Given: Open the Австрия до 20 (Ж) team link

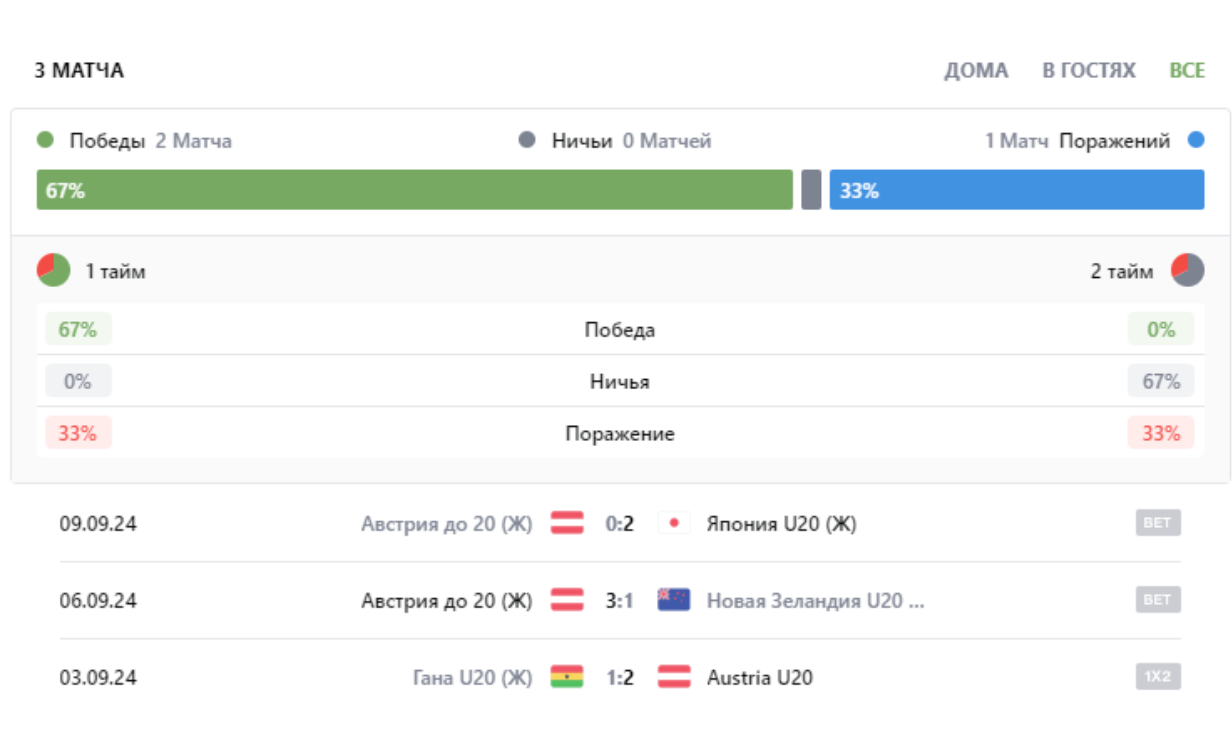Looking at the screenshot, I should (x=444, y=521).
